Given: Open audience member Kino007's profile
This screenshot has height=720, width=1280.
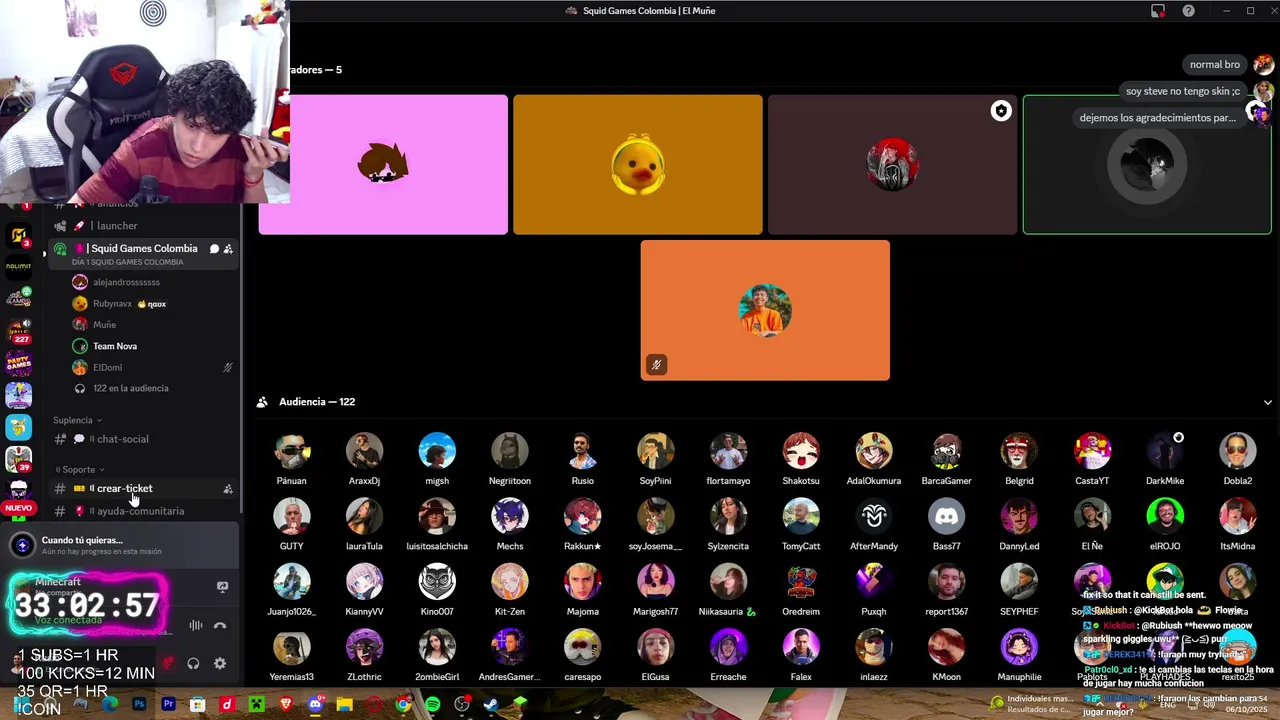Looking at the screenshot, I should [437, 590].
